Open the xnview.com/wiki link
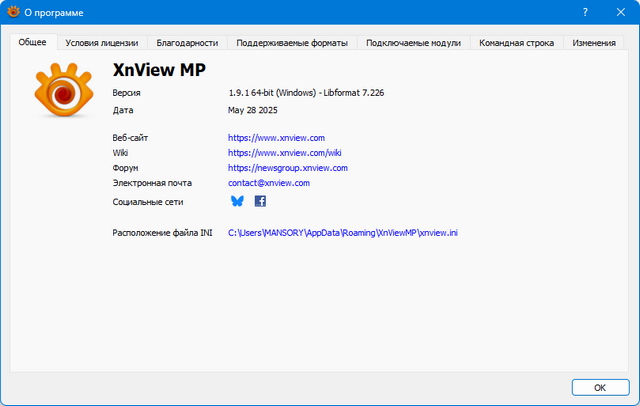640x406 pixels. 284,153
